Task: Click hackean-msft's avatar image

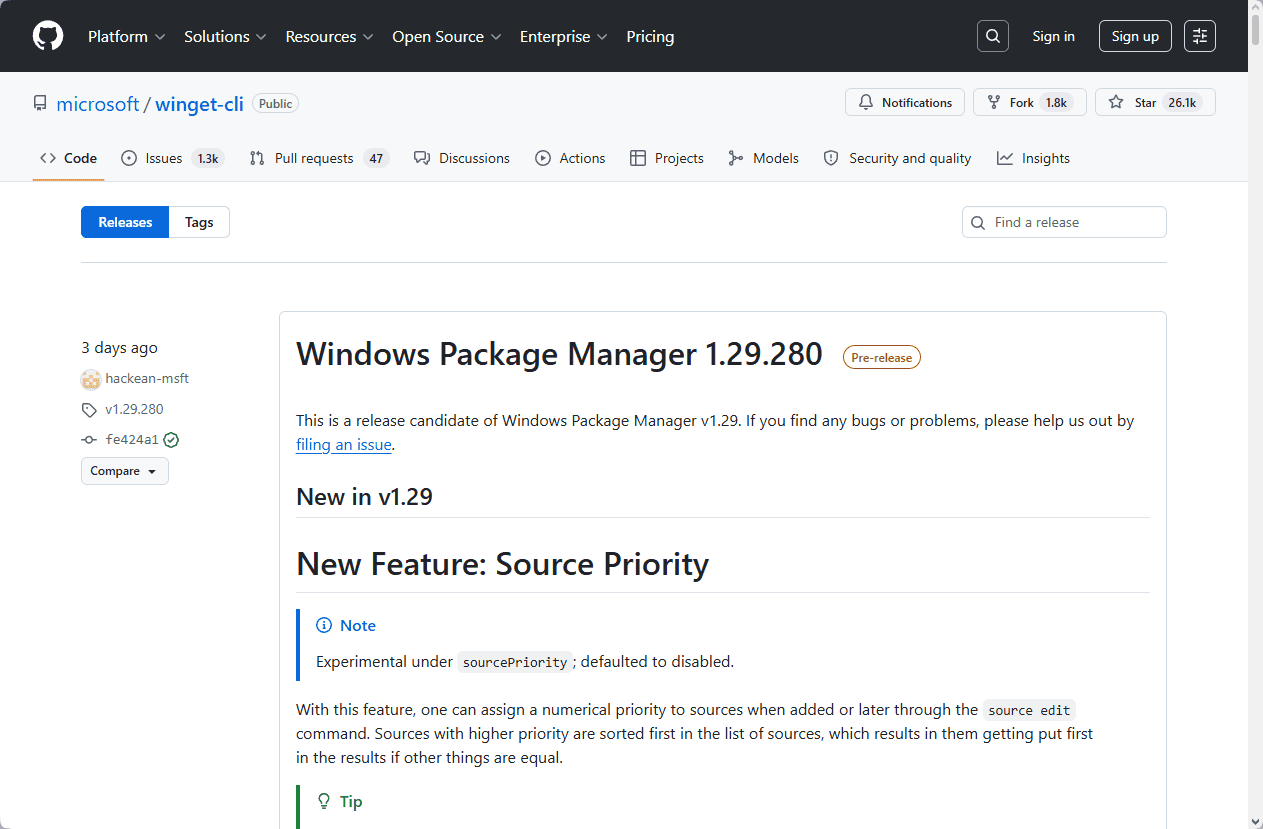Action: click(x=91, y=379)
